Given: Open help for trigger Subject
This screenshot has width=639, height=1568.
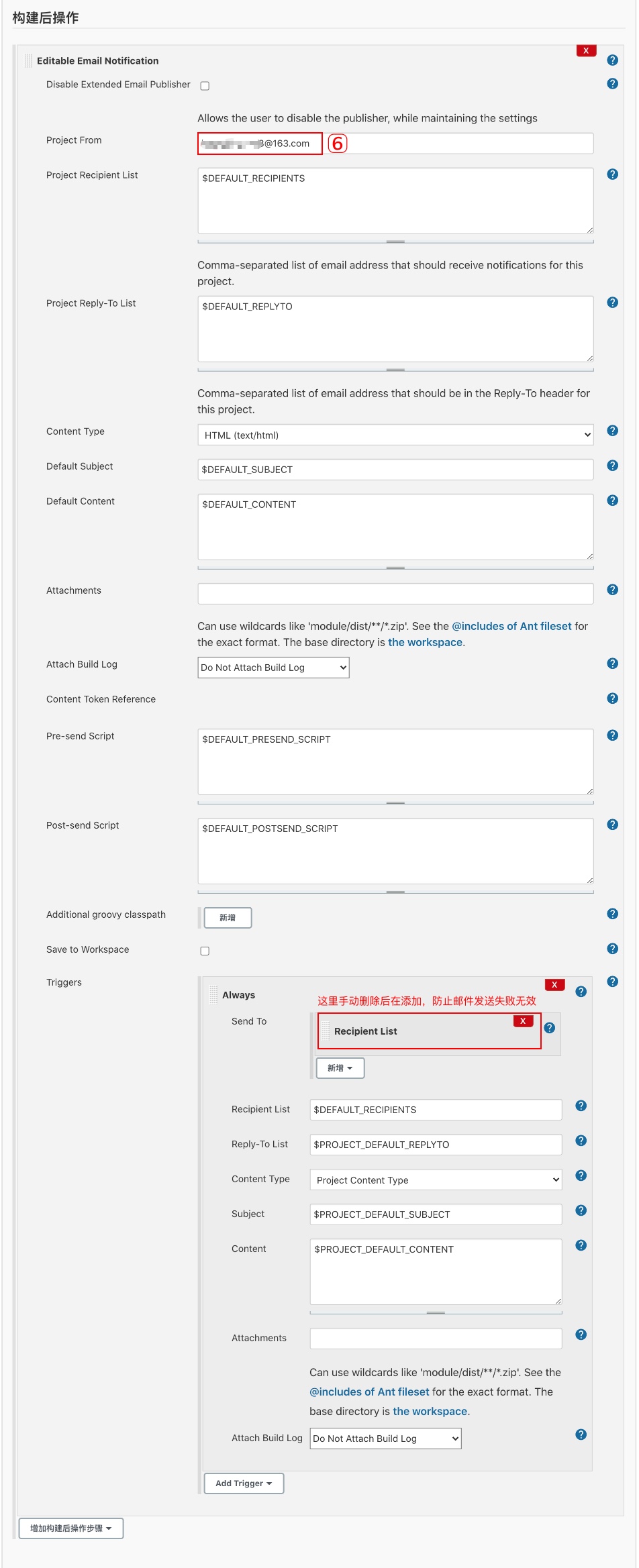Looking at the screenshot, I should point(581,1210).
